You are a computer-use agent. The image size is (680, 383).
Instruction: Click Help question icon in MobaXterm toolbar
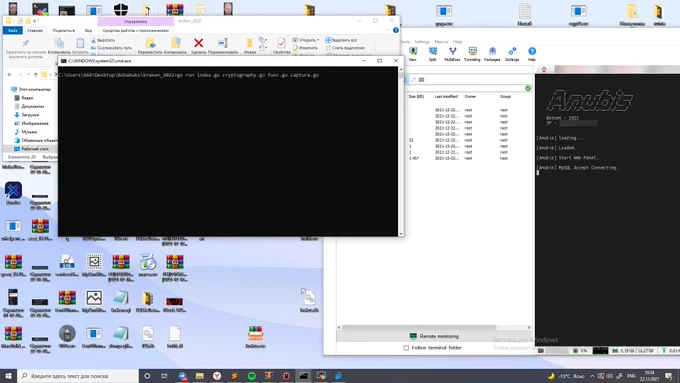coord(532,52)
